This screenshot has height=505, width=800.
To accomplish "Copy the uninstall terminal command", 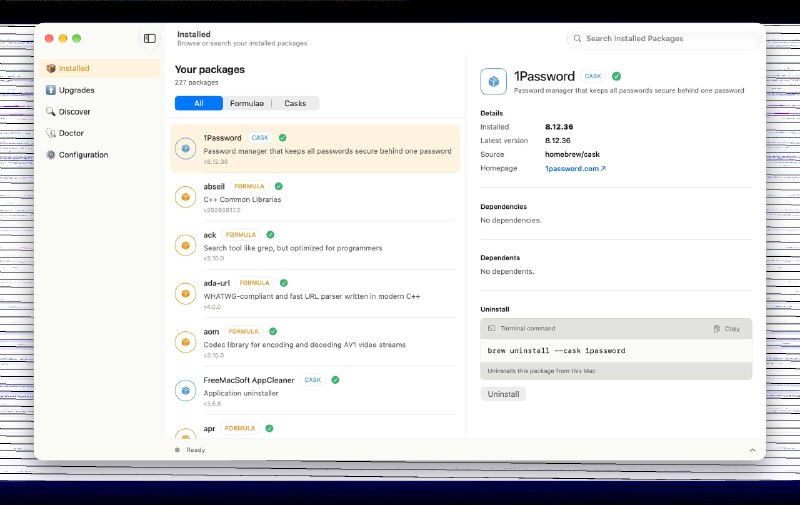I will tap(727, 329).
